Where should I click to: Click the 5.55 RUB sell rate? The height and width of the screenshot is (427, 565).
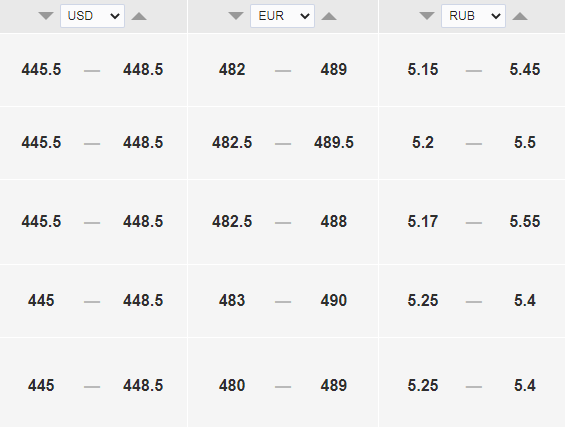click(525, 221)
